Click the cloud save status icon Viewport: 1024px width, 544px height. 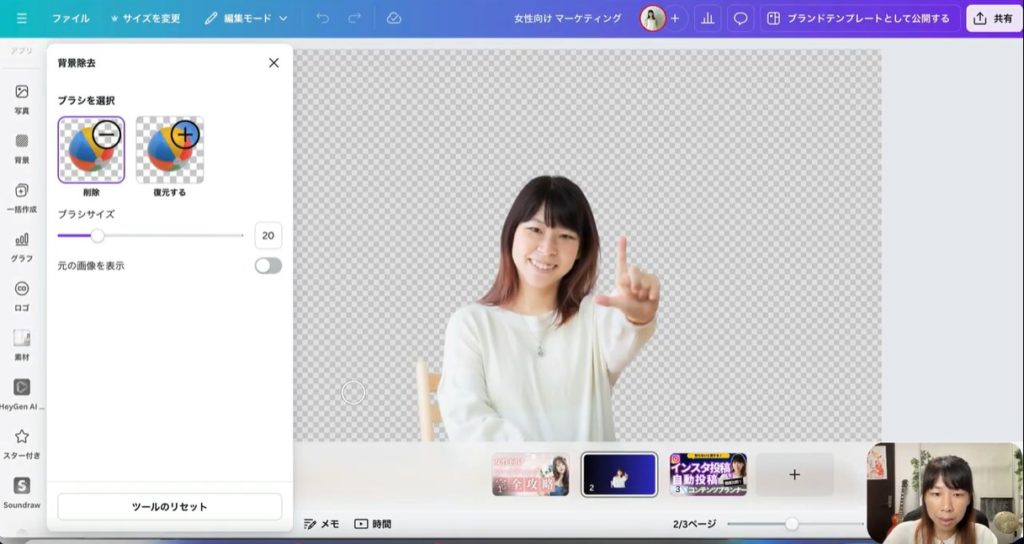394,18
